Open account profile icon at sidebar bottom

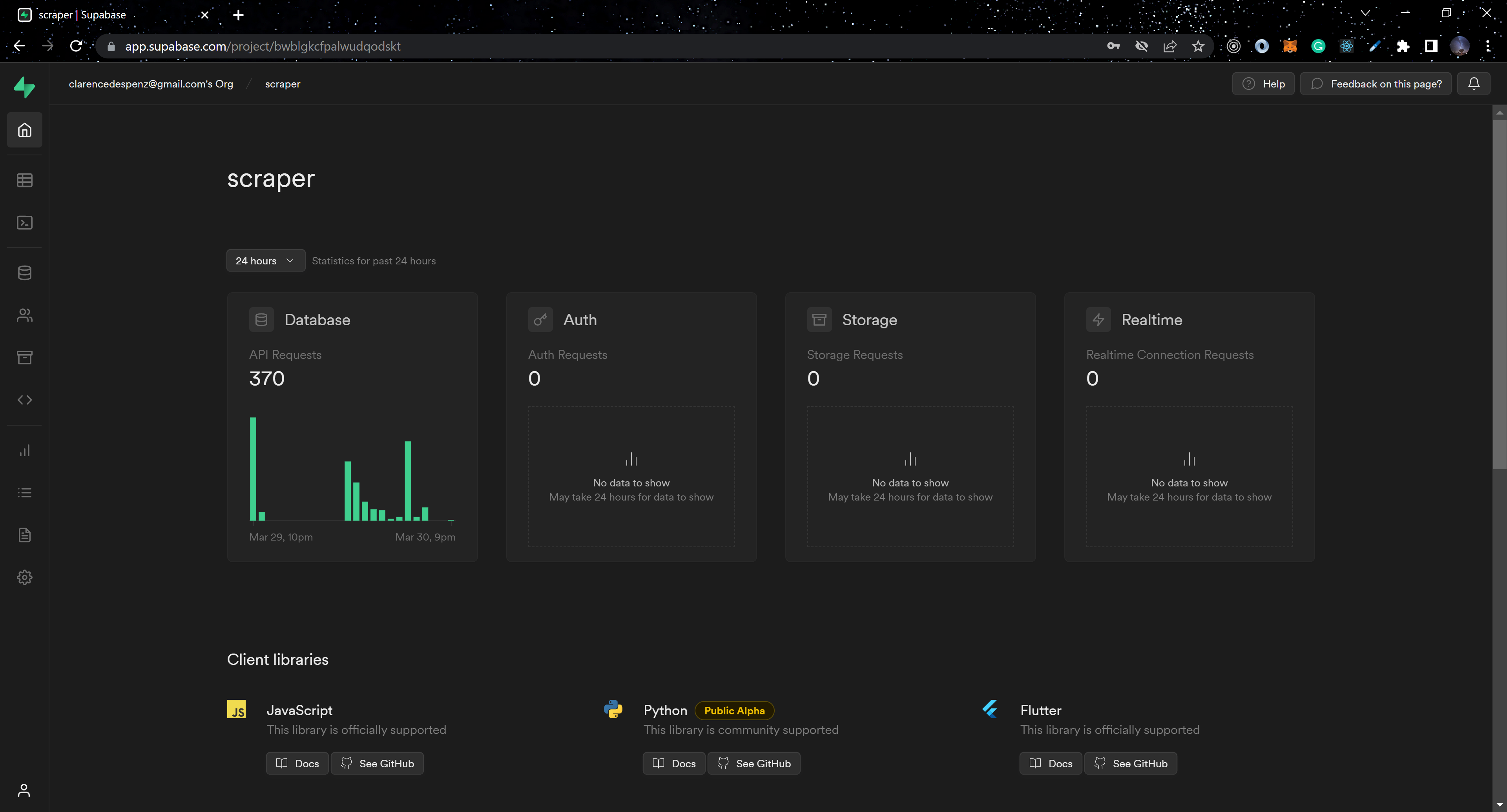[24, 790]
